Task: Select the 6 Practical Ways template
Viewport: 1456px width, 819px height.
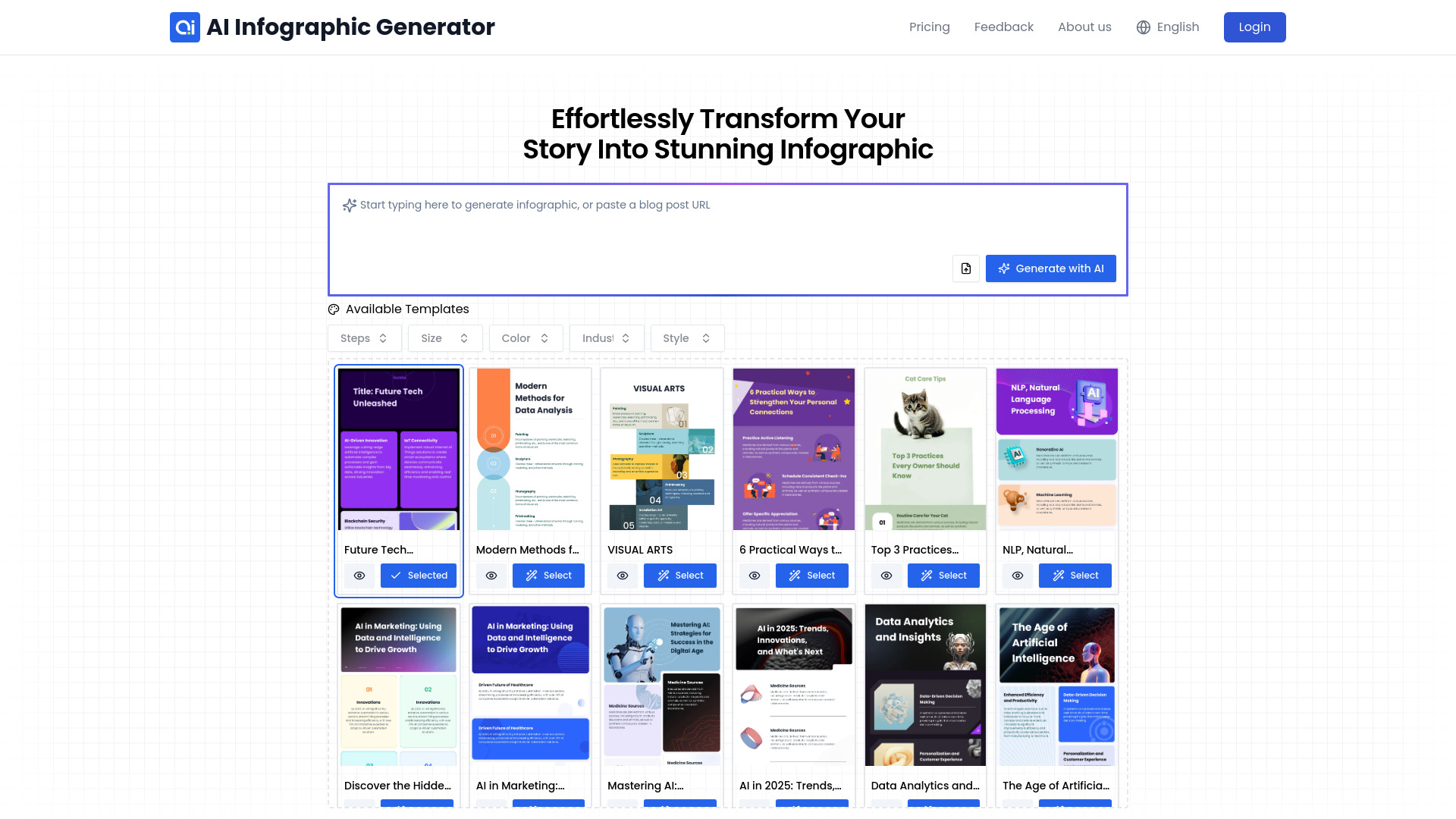Action: (x=812, y=575)
